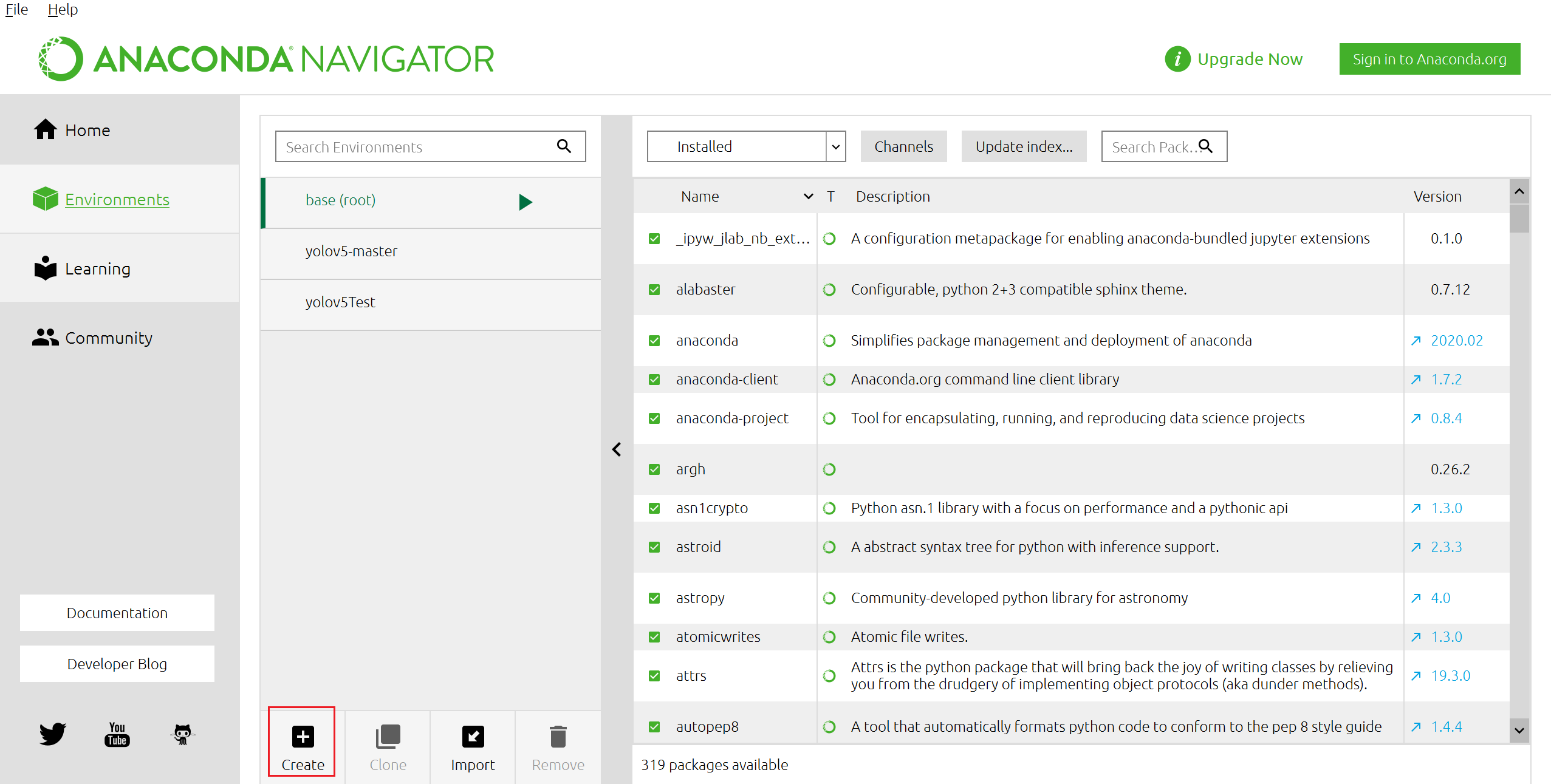
Task: Toggle the alabaster package checkbox
Action: (x=654, y=290)
